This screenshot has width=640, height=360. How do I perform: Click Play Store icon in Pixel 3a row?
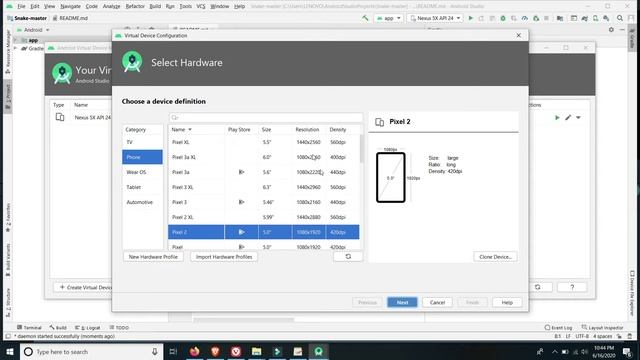[241, 172]
